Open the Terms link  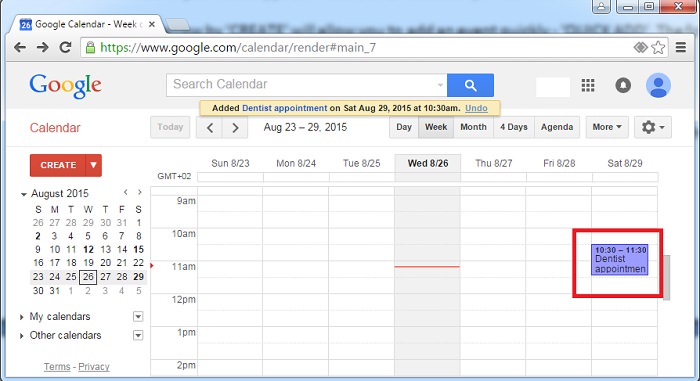(x=57, y=367)
